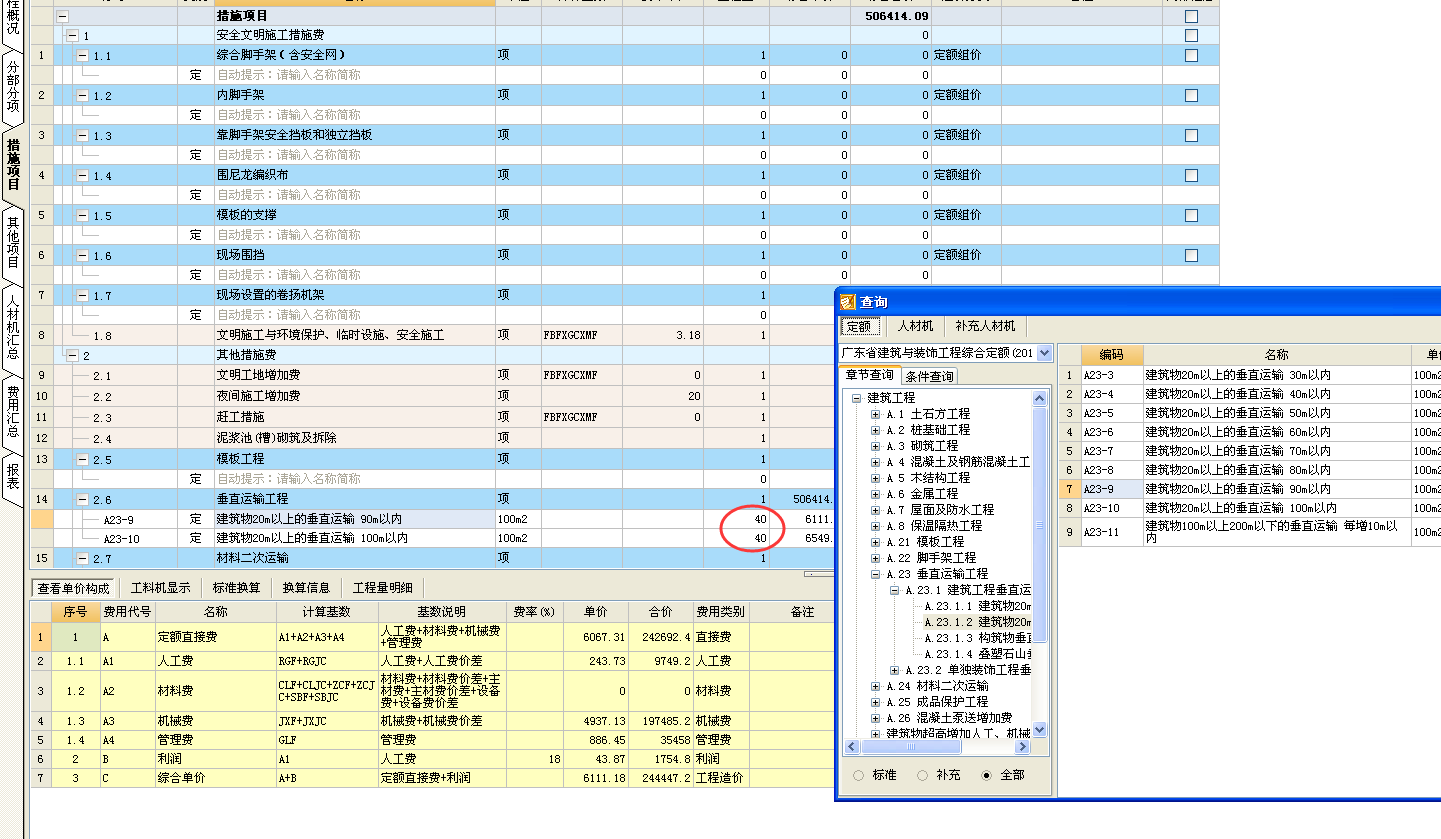Open the 换算信息 bottom tab
The width and height of the screenshot is (1441, 839).
click(306, 588)
